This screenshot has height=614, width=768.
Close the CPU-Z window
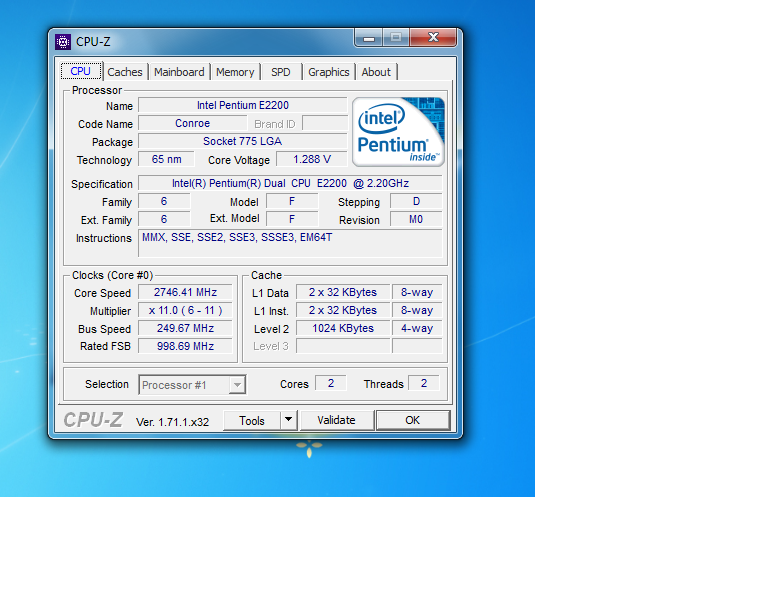click(433, 38)
